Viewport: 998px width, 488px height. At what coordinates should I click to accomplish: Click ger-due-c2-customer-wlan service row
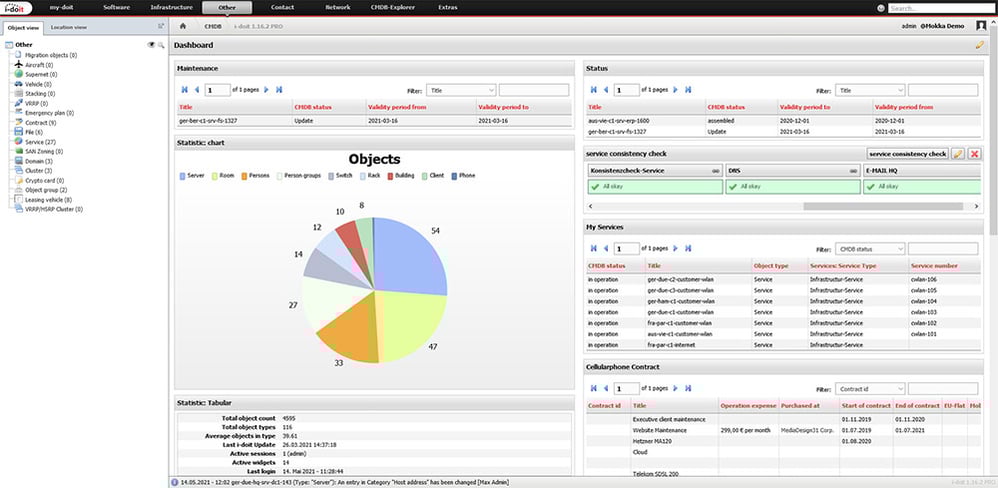pyautogui.click(x=783, y=279)
